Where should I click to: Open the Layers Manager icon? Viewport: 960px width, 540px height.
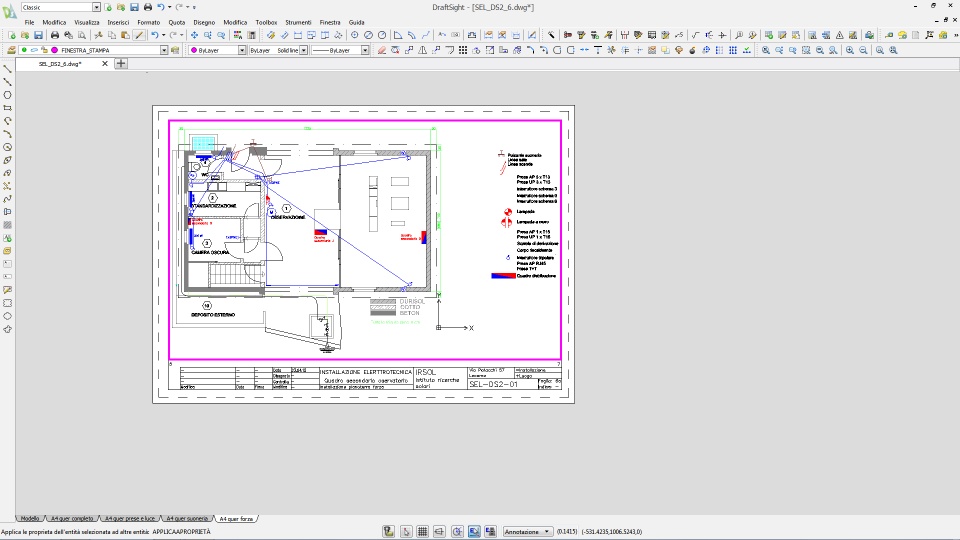click(10, 50)
